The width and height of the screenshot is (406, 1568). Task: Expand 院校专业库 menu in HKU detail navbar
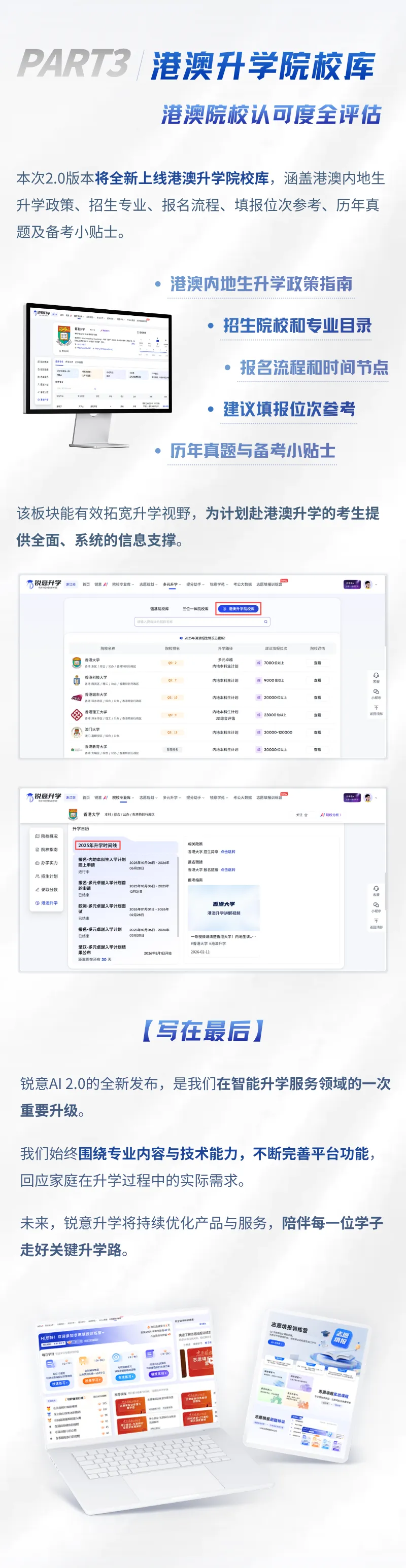click(x=122, y=797)
